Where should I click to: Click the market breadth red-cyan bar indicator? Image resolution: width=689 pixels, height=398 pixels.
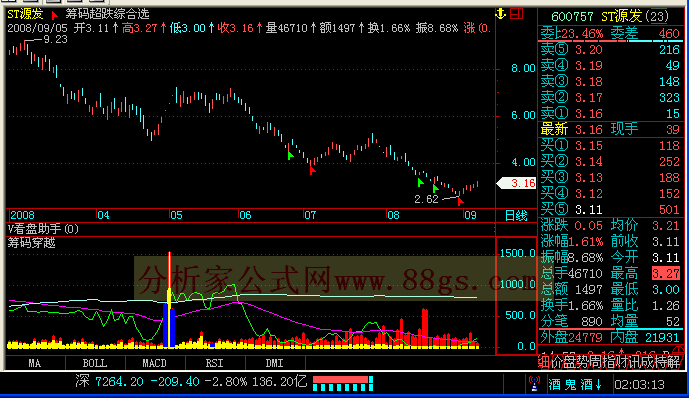click(x=343, y=383)
